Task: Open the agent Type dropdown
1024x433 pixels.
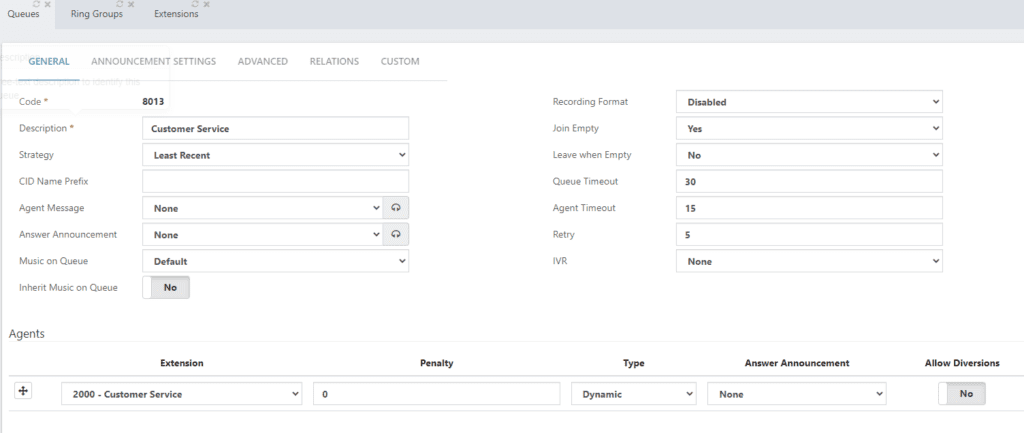Action: 633,394
